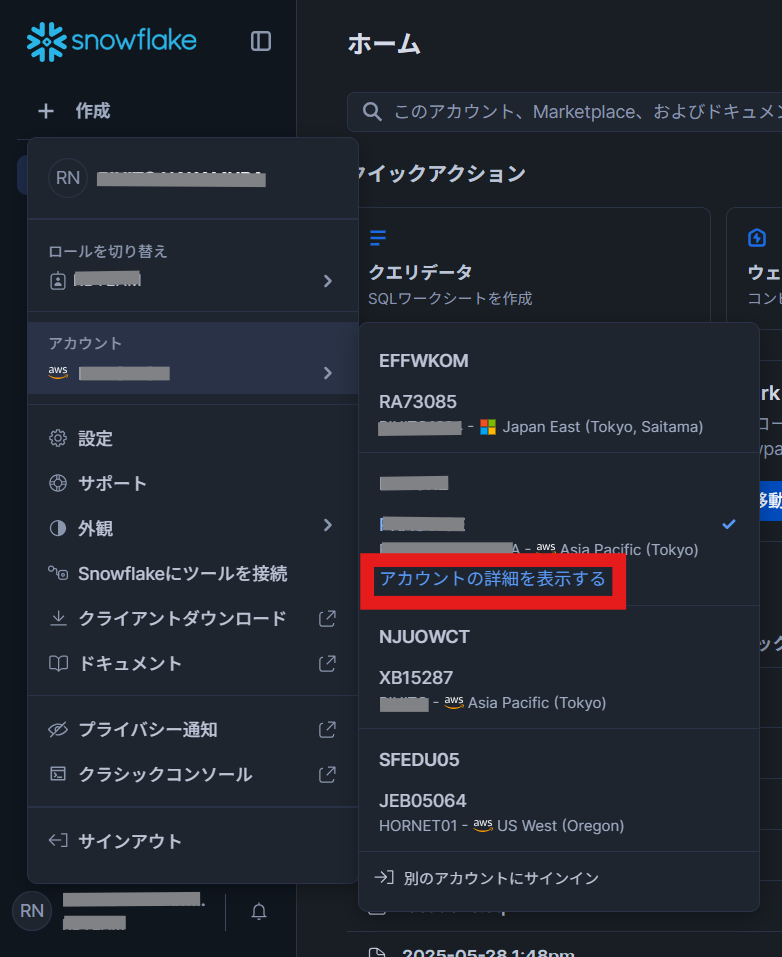
Task: Collapse the sidebar panel icon
Action: pyautogui.click(x=261, y=41)
